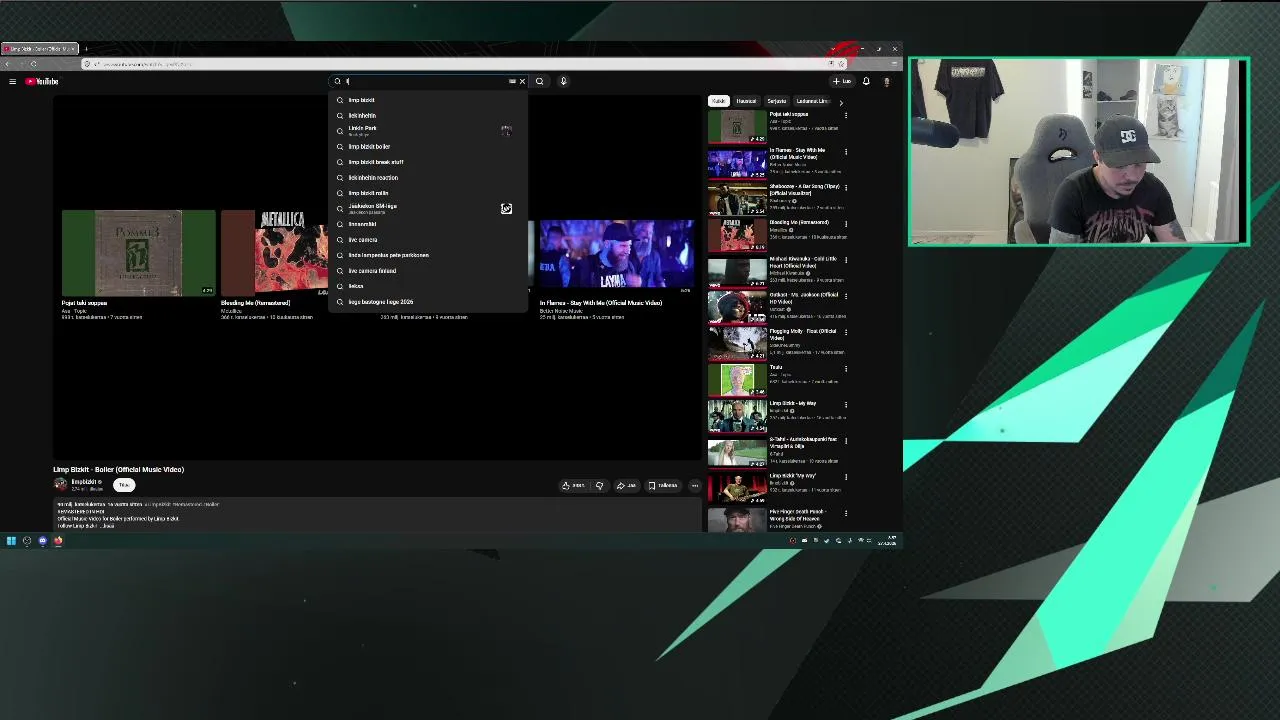Select the 'Kaikki' filter chip

tap(718, 101)
